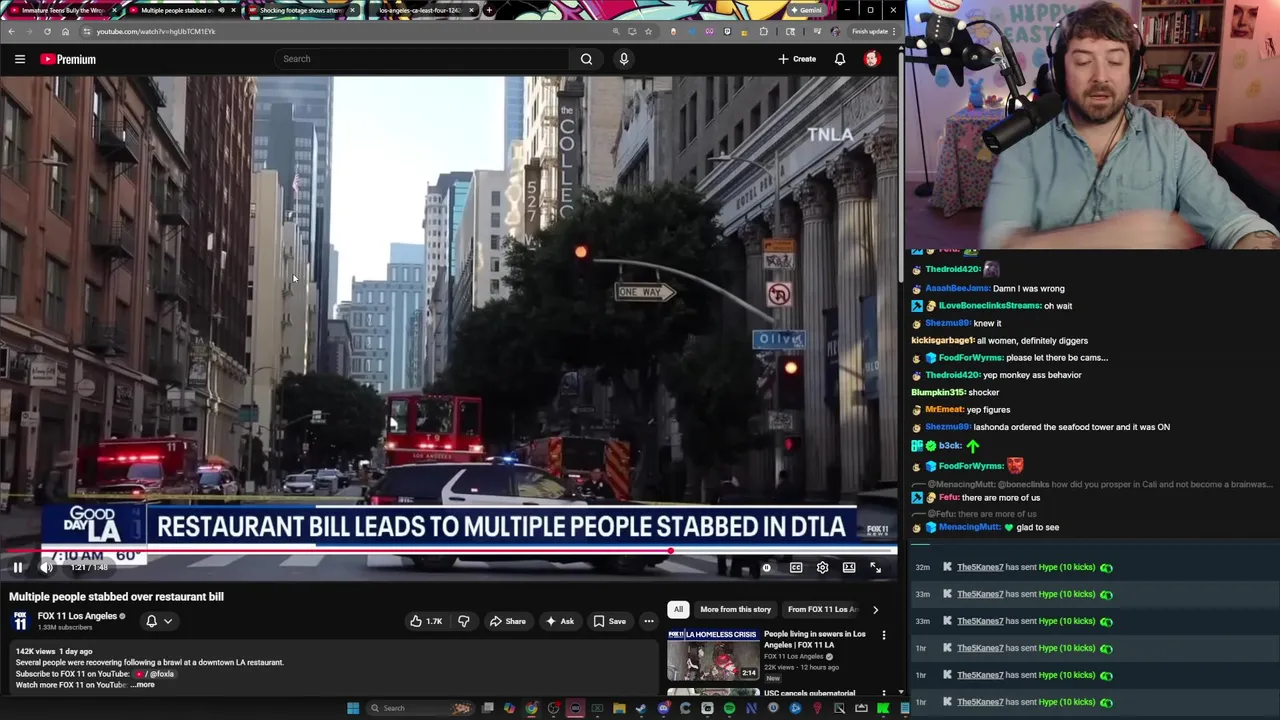Click 'The5Kanes7' in the 32m hype row
This screenshot has height=720, width=1280.
[980, 567]
